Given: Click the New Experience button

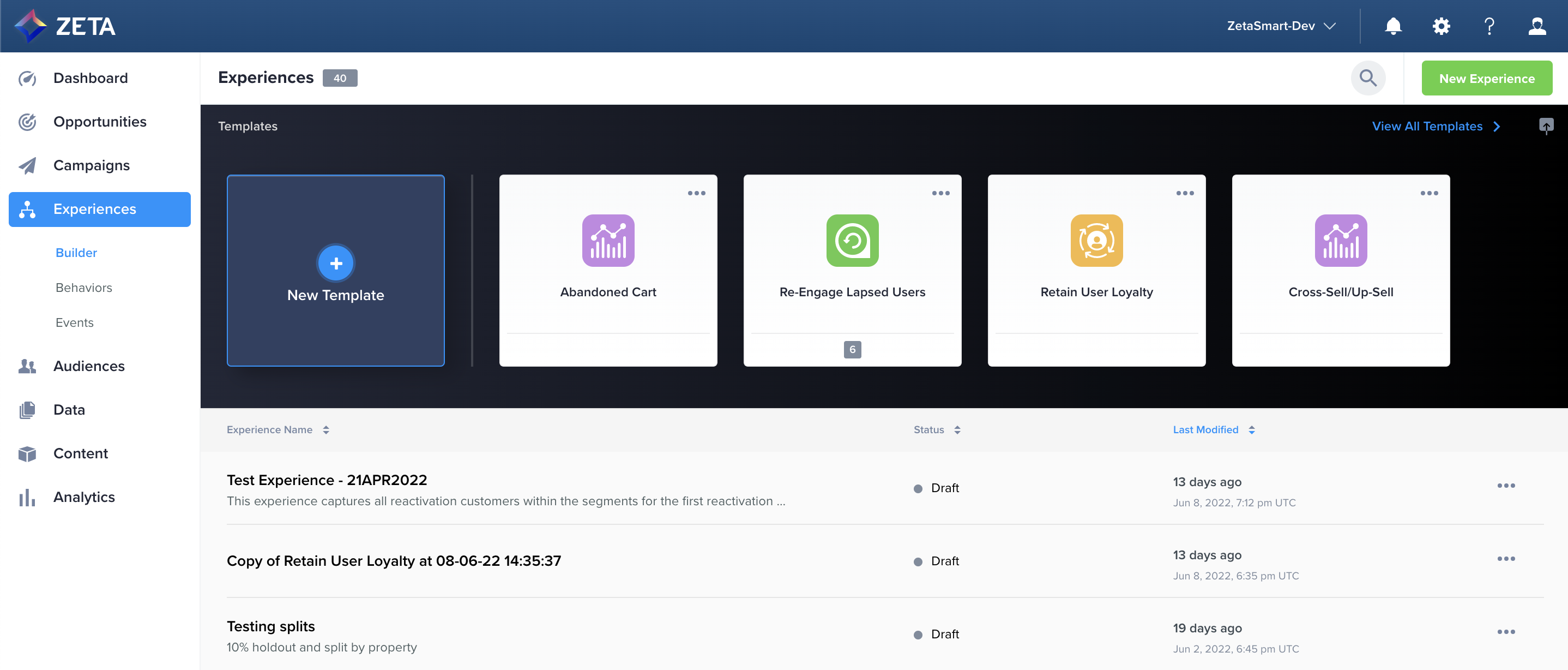Looking at the screenshot, I should 1486,78.
